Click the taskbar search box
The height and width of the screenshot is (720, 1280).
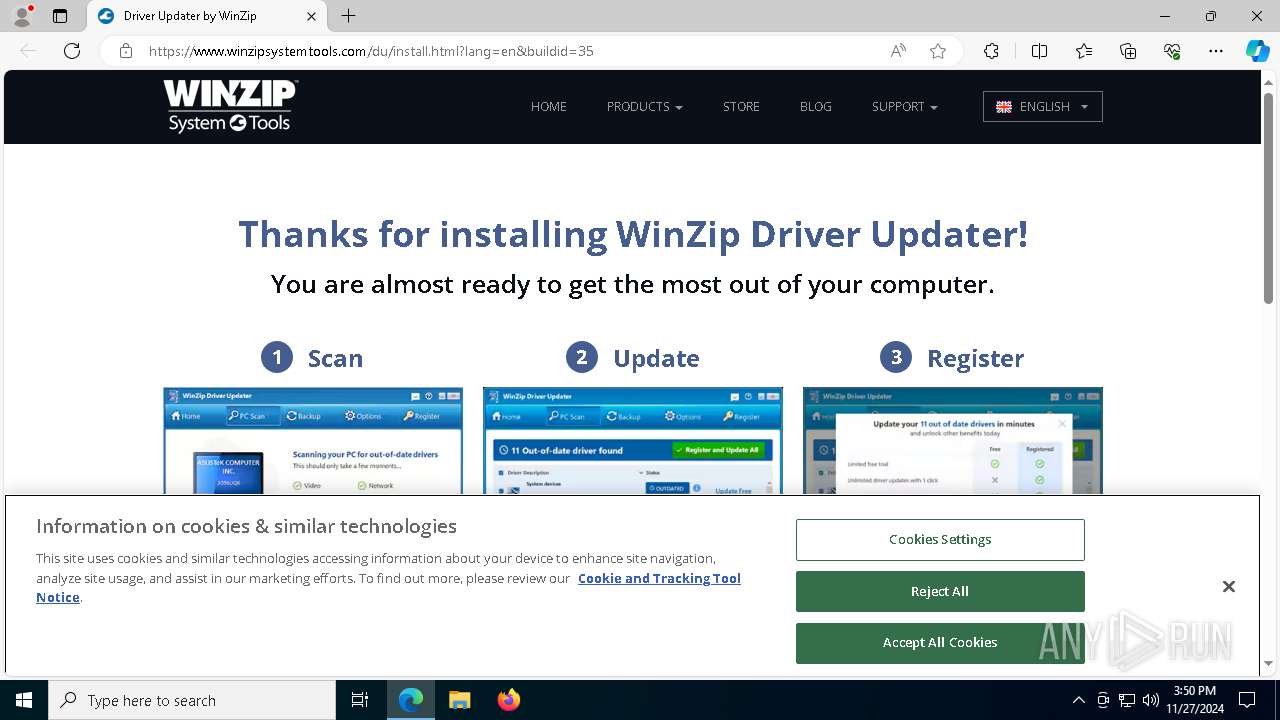point(192,700)
